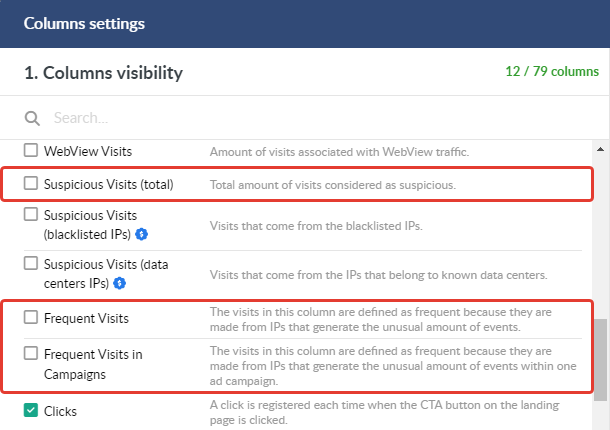Click the WebView Visits description text
The width and height of the screenshot is (610, 430).
[339, 152]
